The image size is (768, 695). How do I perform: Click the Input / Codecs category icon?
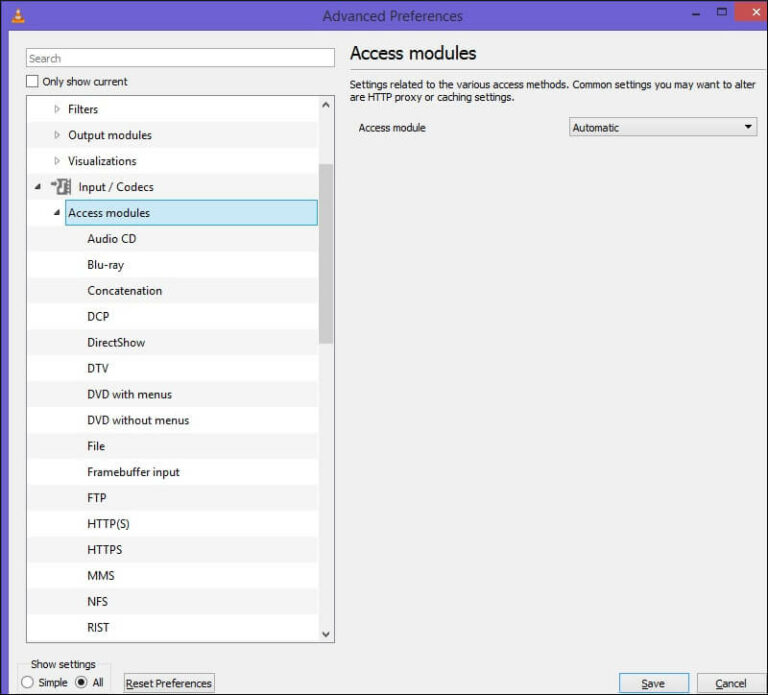coord(61,186)
